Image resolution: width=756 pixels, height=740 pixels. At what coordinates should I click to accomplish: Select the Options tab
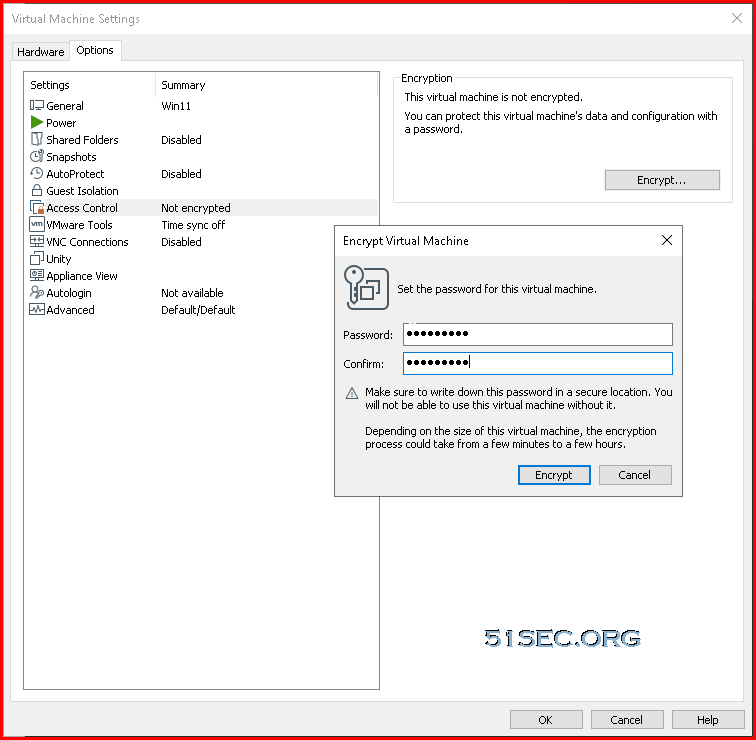point(95,50)
